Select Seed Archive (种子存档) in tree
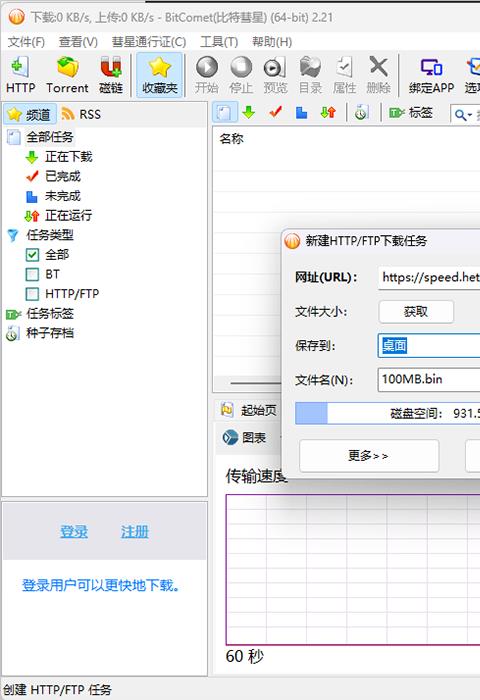The image size is (480, 700). [50, 333]
